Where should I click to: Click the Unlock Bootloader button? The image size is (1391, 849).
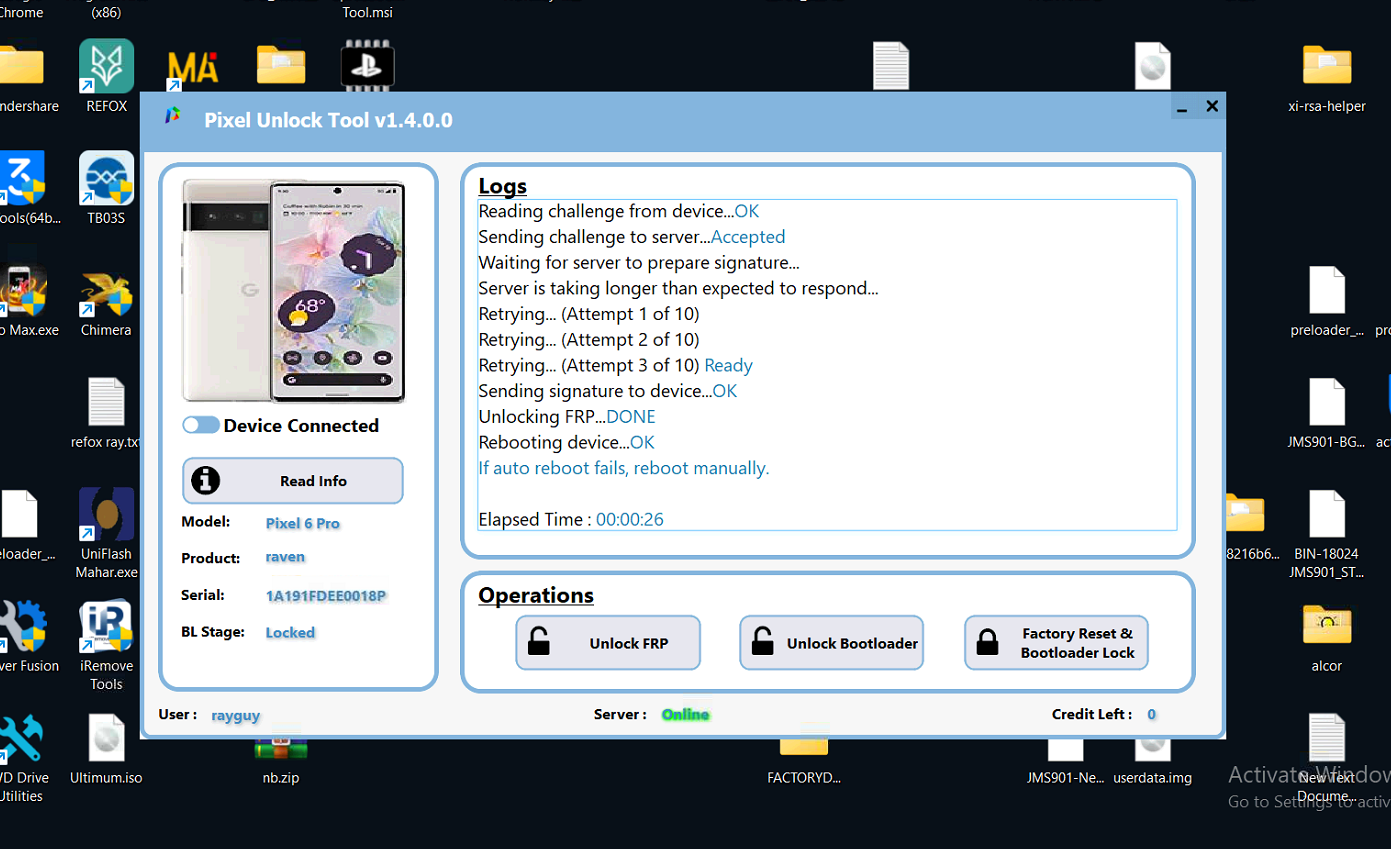click(x=831, y=643)
